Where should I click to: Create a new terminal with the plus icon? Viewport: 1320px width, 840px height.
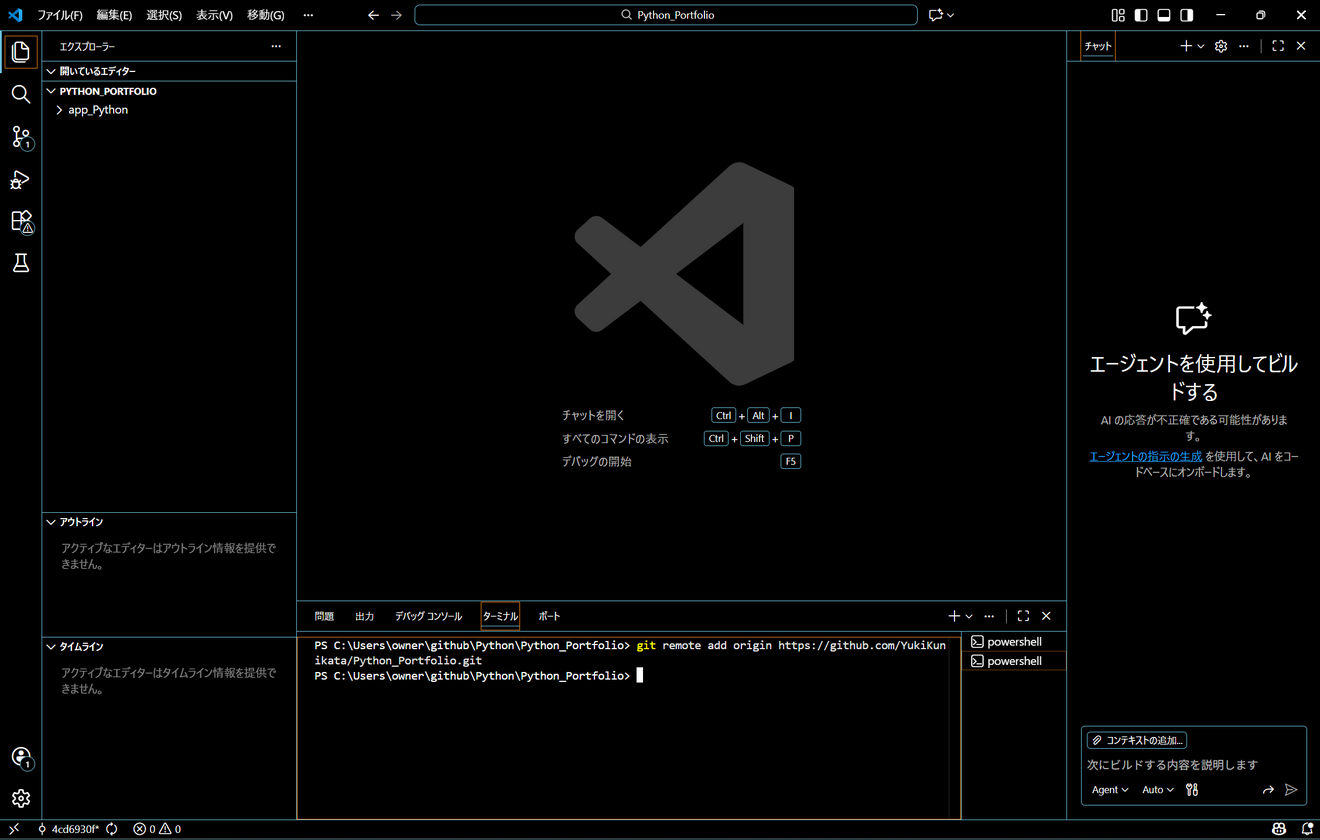click(x=954, y=616)
